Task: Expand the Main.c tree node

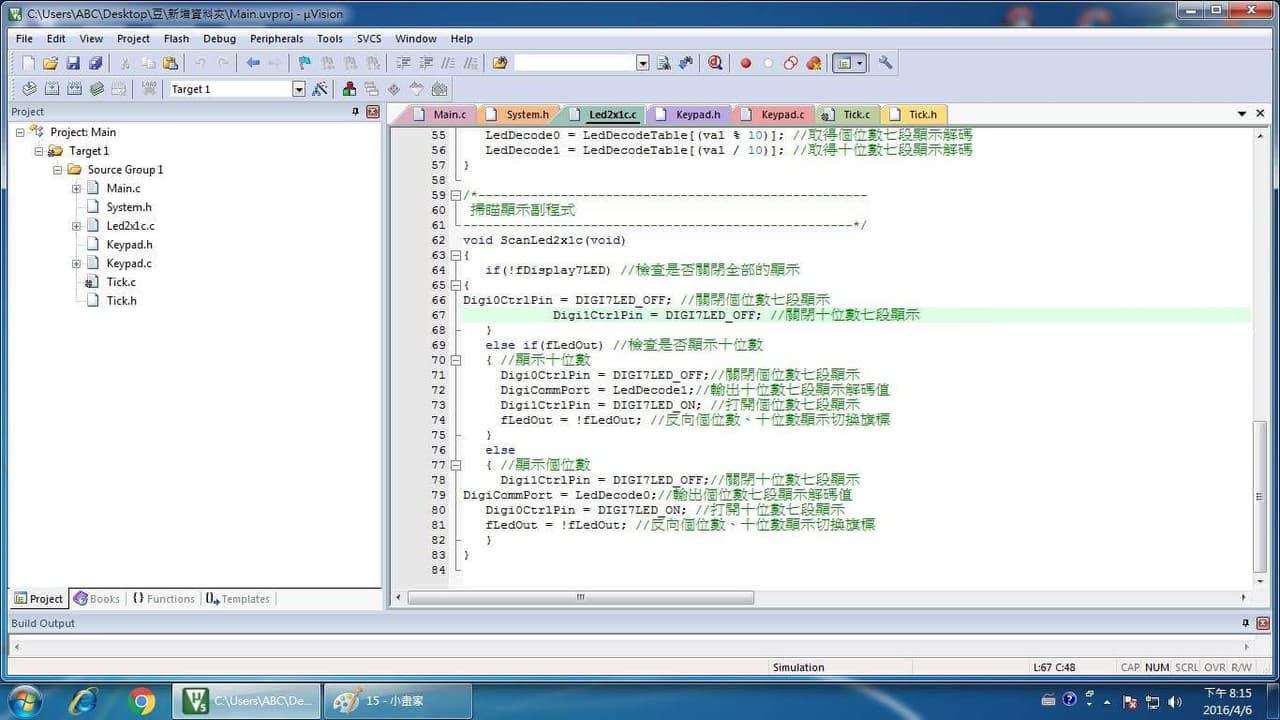Action: (x=76, y=188)
